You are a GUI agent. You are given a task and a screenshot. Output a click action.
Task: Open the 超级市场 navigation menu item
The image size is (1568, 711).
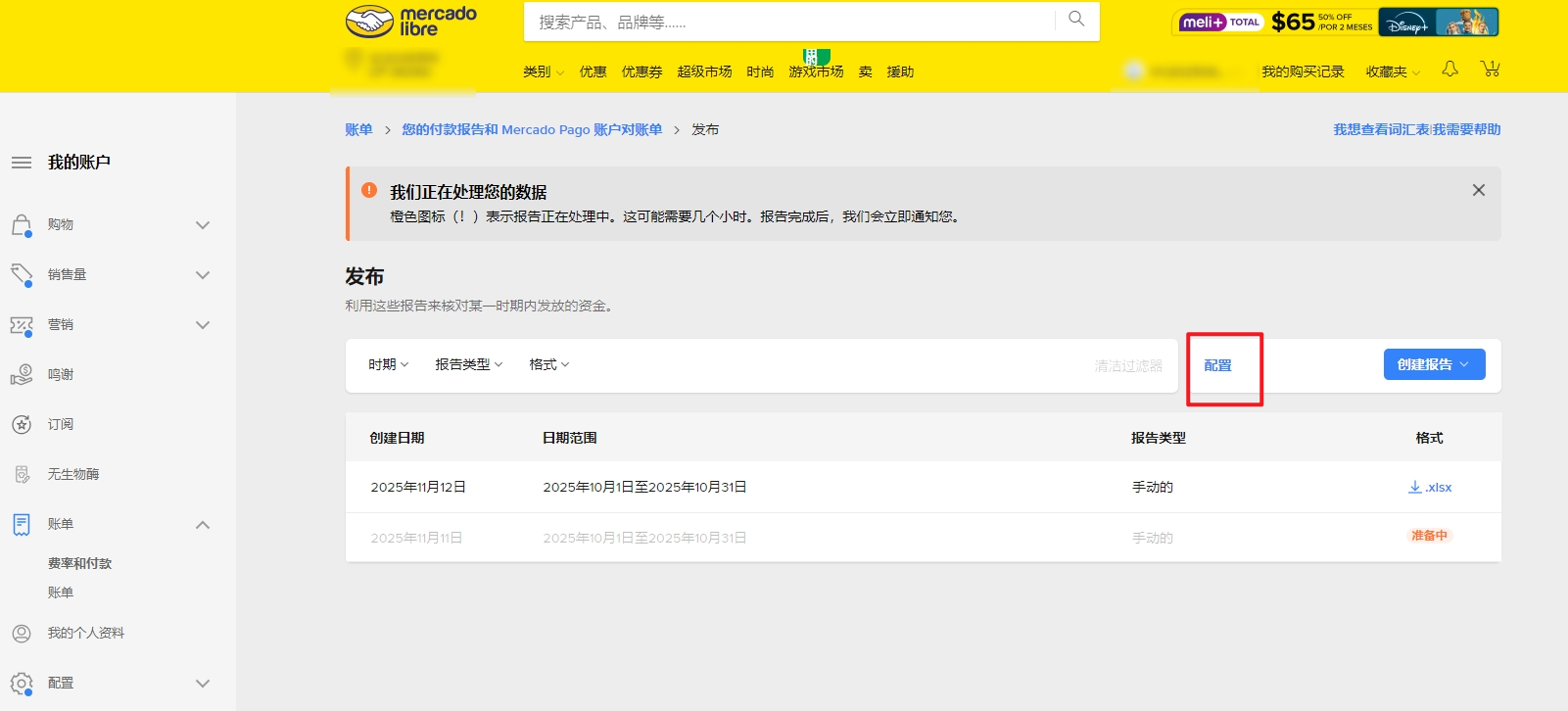coord(704,71)
